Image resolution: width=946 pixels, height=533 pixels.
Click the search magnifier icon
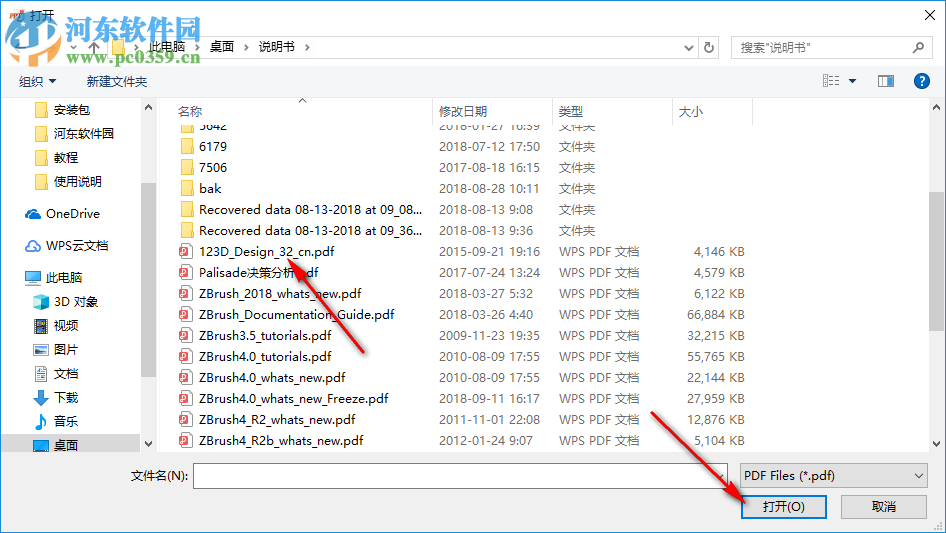(x=918, y=47)
